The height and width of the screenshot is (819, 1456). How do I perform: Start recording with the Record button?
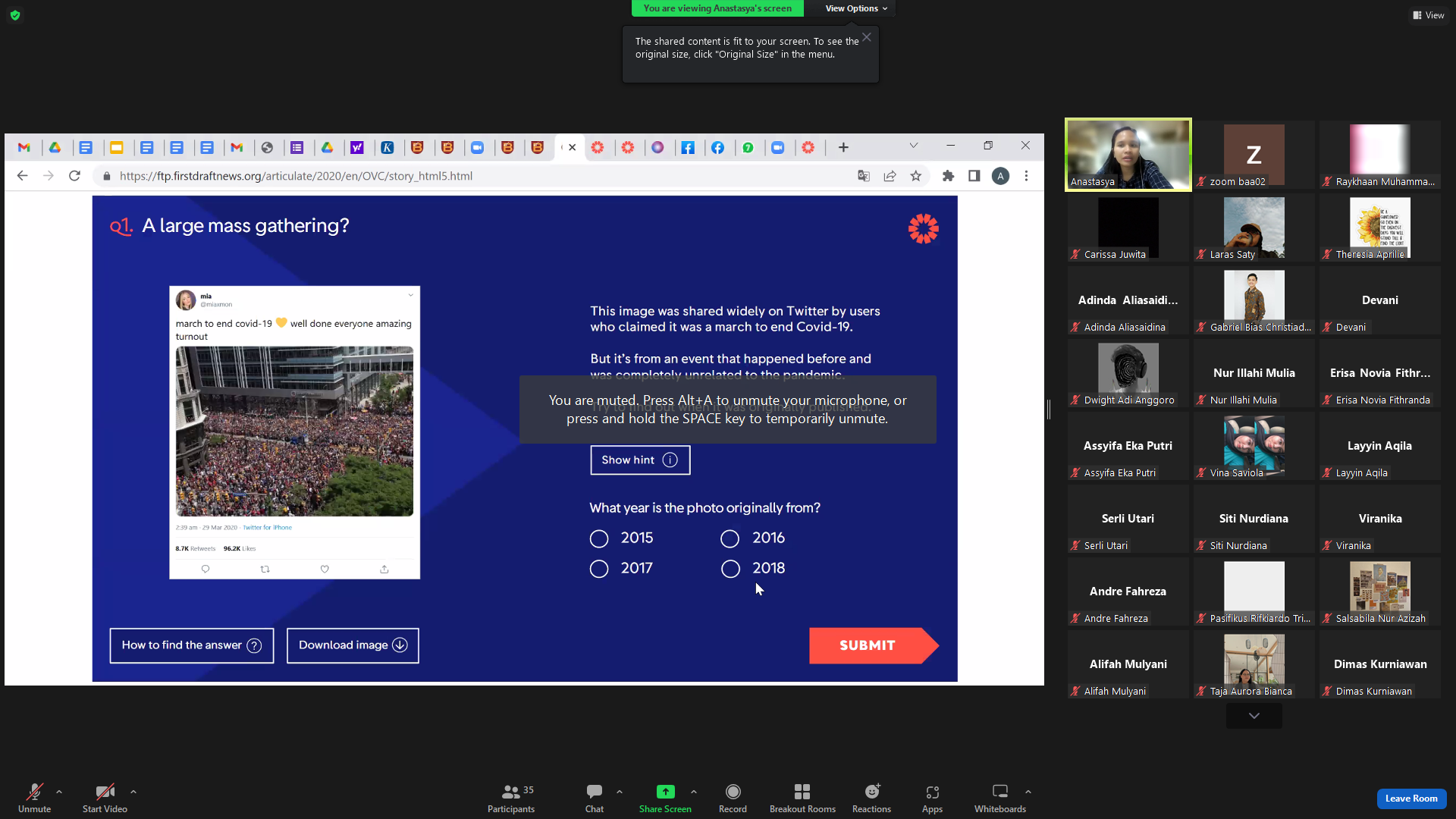pyautogui.click(x=733, y=798)
